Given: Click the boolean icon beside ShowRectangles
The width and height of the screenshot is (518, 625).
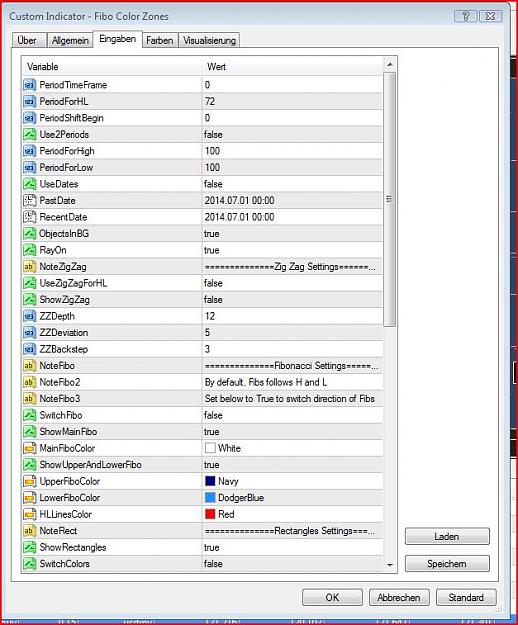Looking at the screenshot, I should coord(29,548).
